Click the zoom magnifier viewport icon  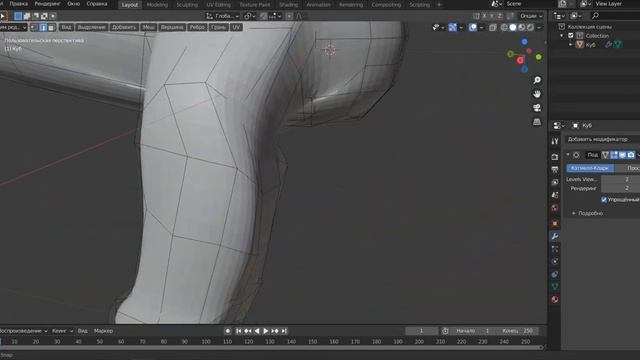pyautogui.click(x=537, y=80)
